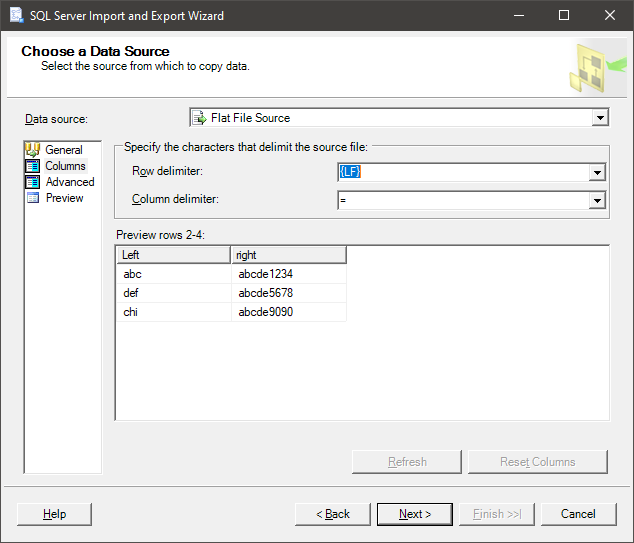The width and height of the screenshot is (634, 543).
Task: Expand the Row delimiter dropdown arrow
Action: point(597,173)
